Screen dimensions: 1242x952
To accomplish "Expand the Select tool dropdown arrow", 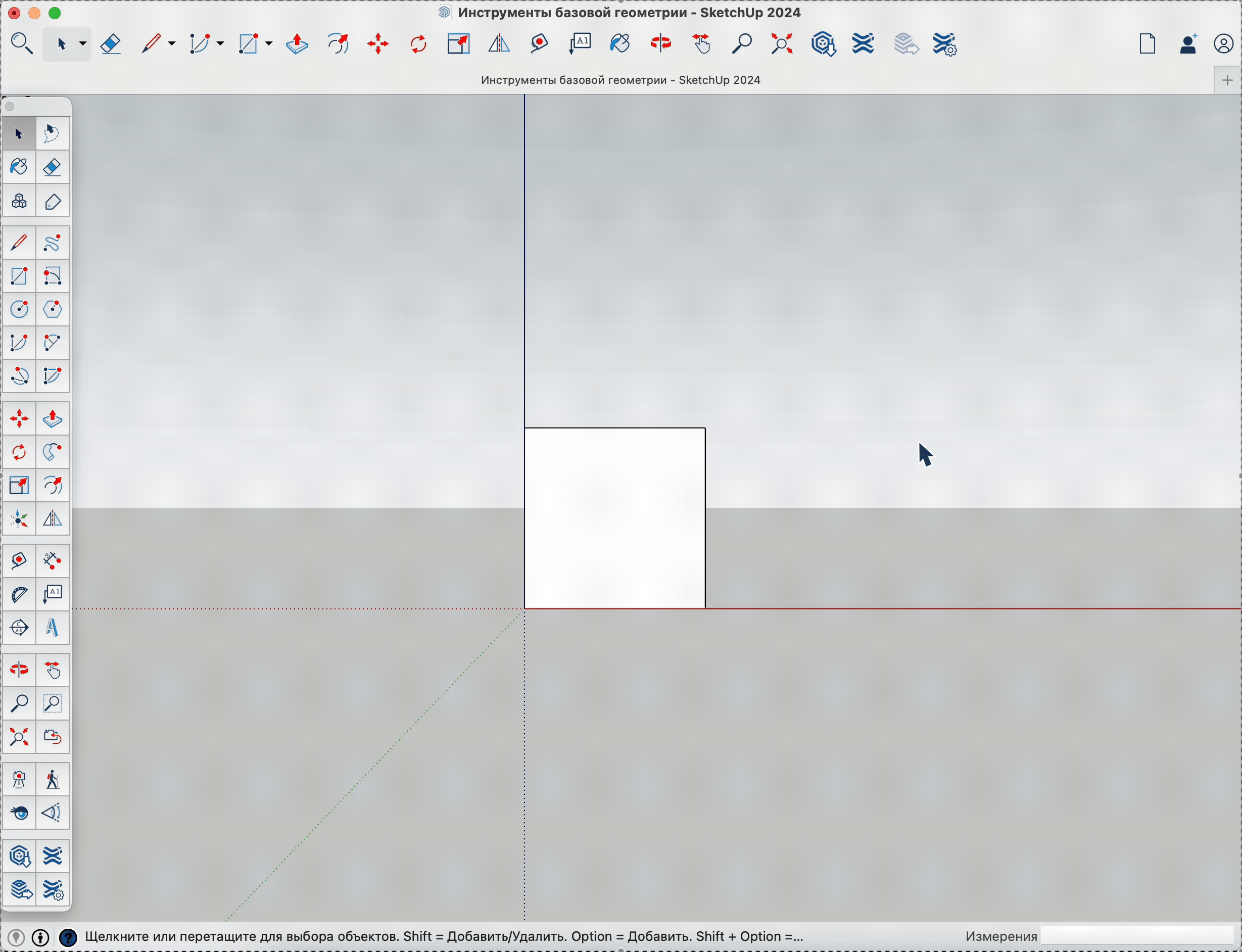I will pos(83,43).
